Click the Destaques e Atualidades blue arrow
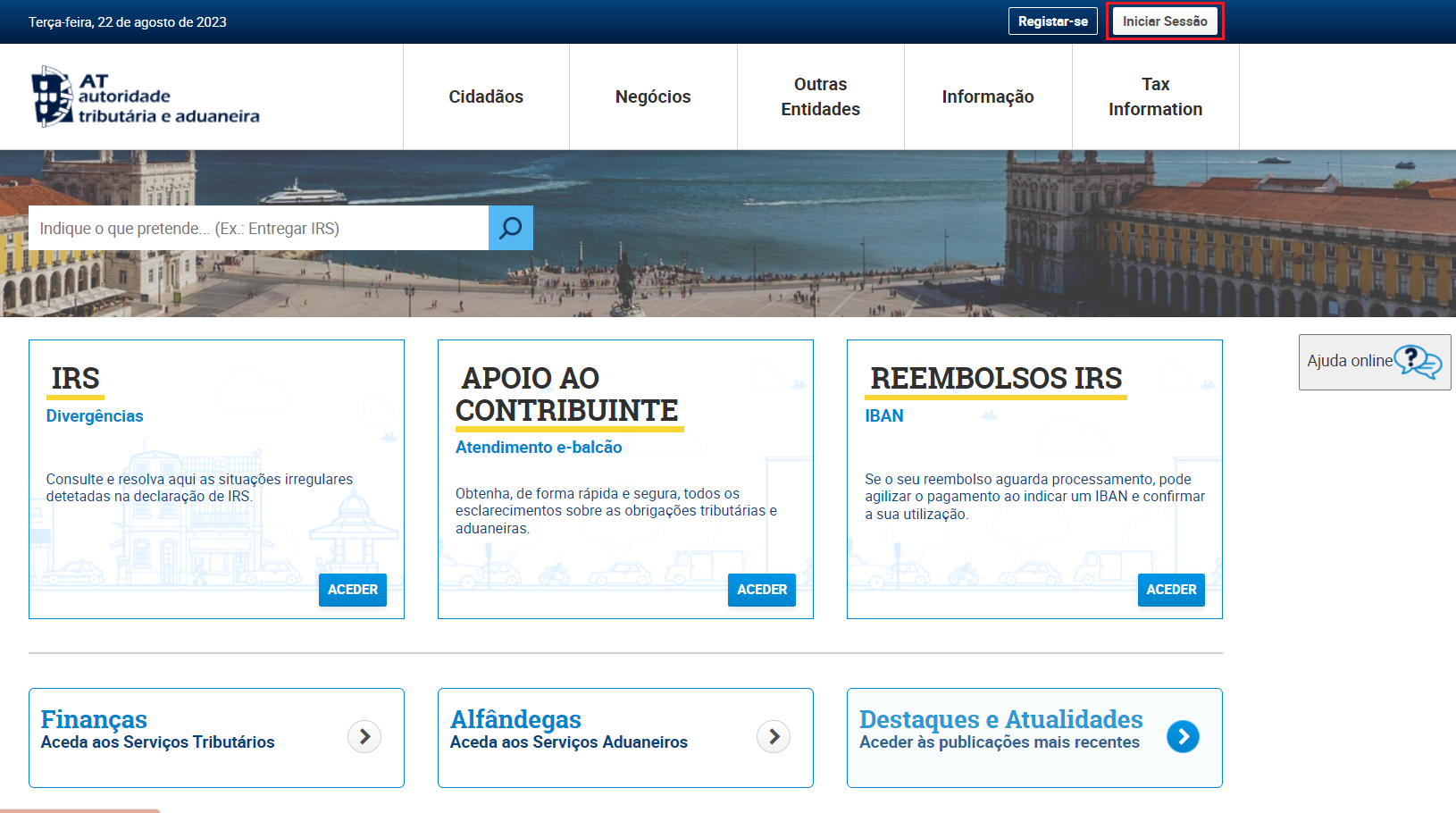Screen dimensions: 1456x813 [x=1183, y=736]
